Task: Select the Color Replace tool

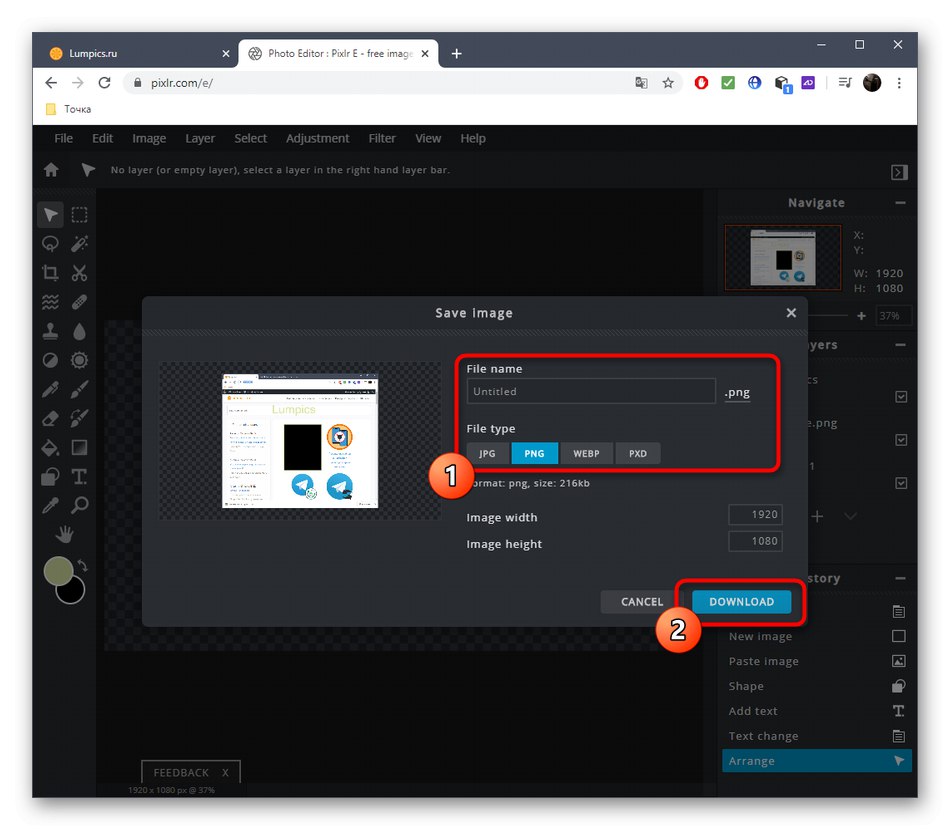Action: coord(79,418)
